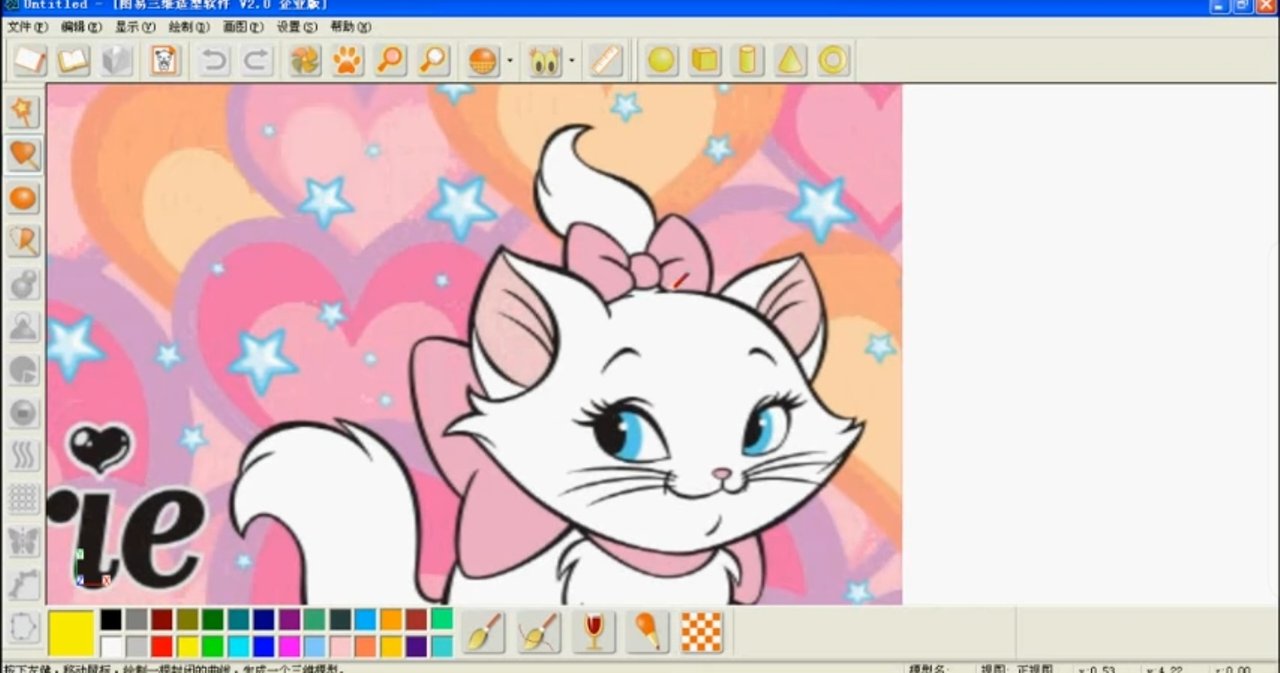Click the wine glass material icon

pos(594,631)
